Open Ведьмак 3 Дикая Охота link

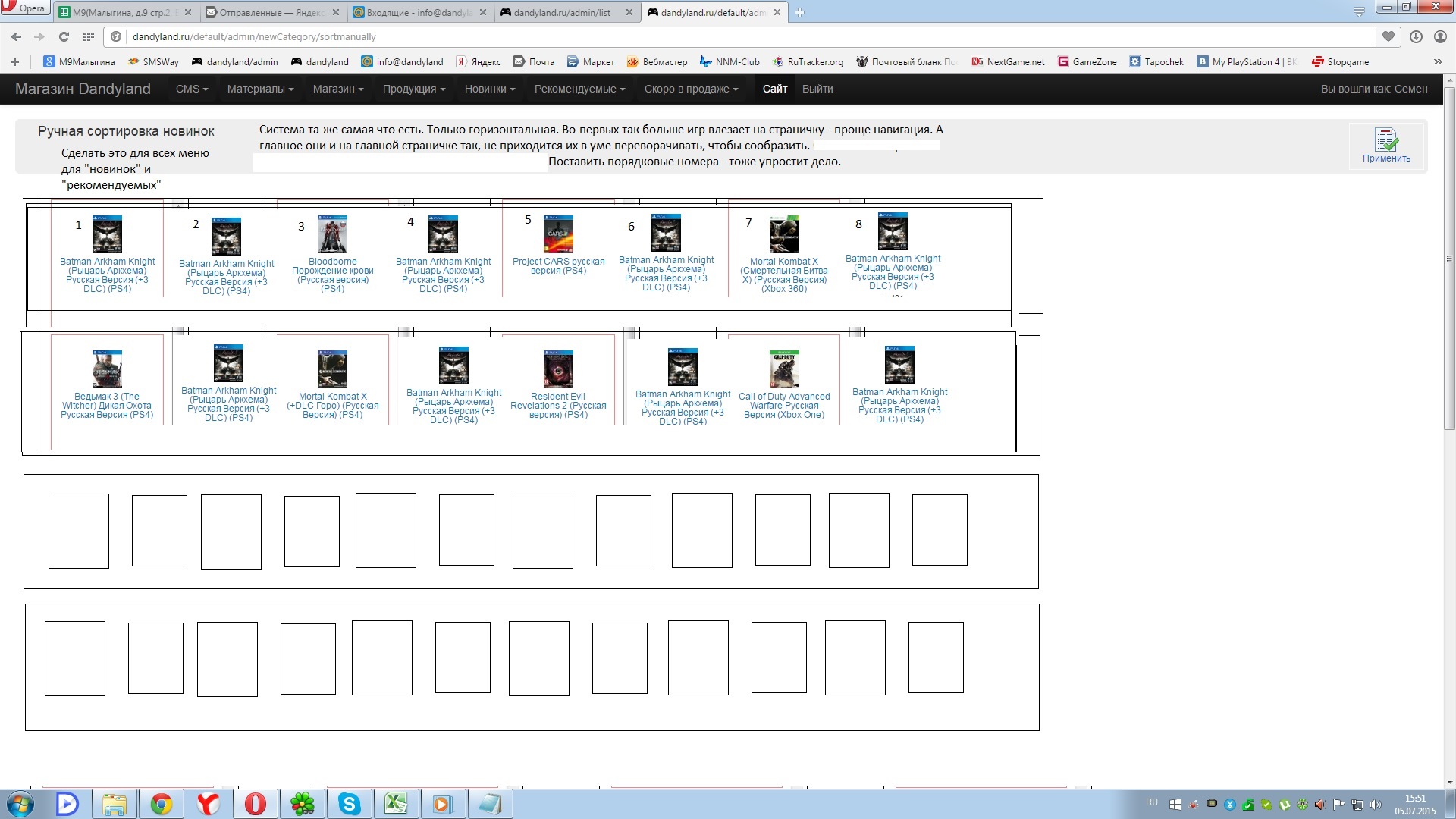tap(107, 406)
